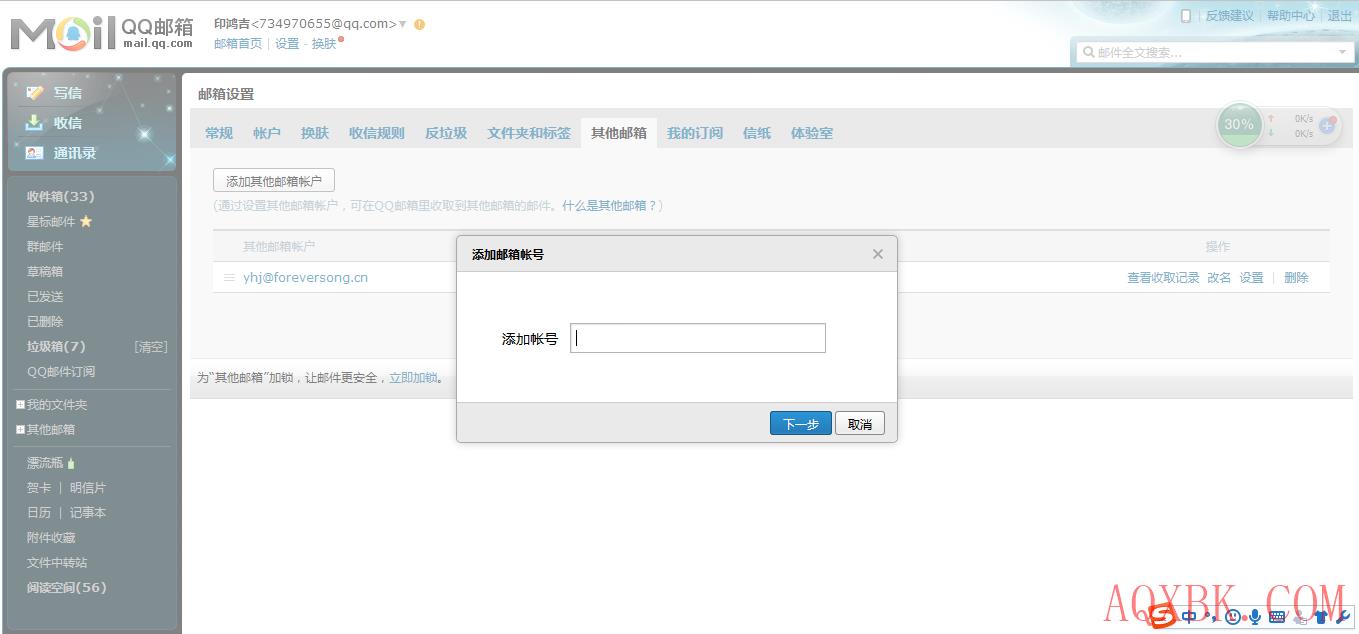Click the 删除 link in the account row

point(1296,278)
